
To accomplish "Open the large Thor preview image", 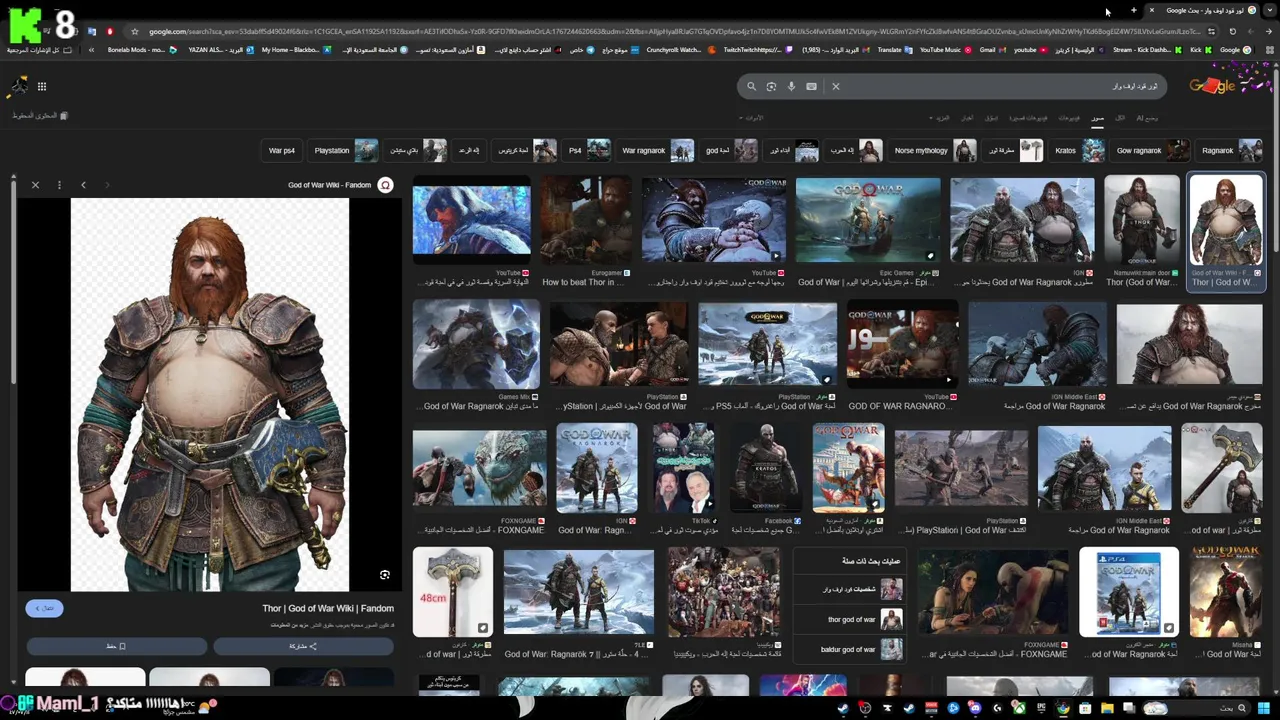I will [210, 395].
